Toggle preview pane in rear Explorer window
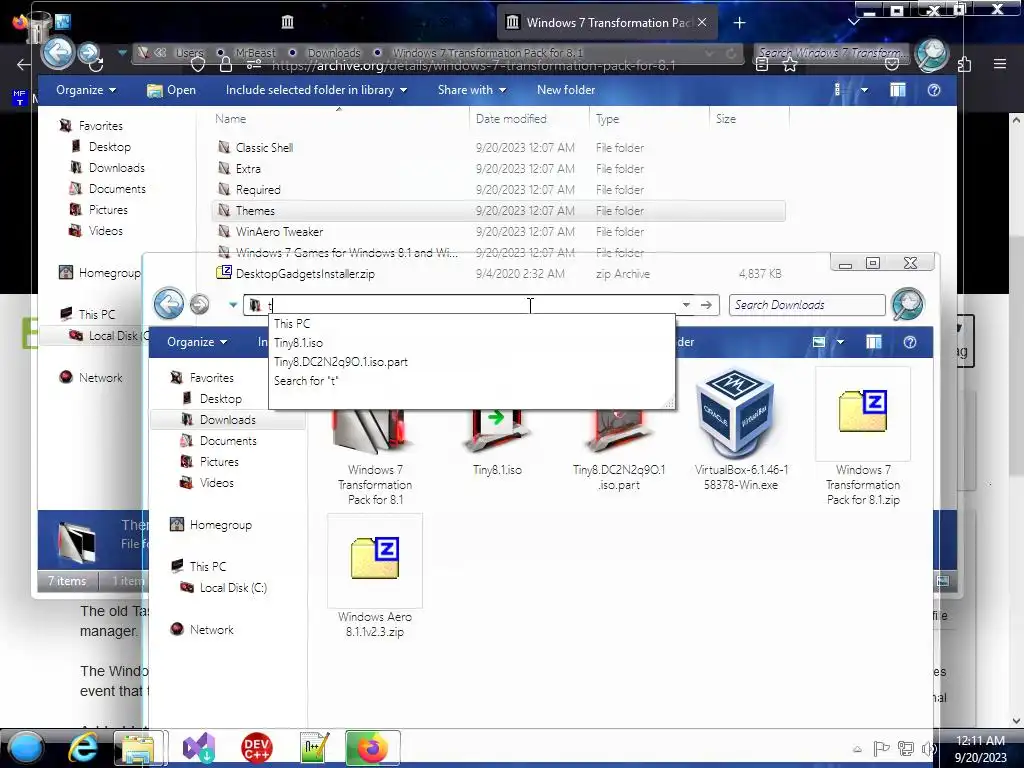The width and height of the screenshot is (1024, 768). tap(898, 90)
